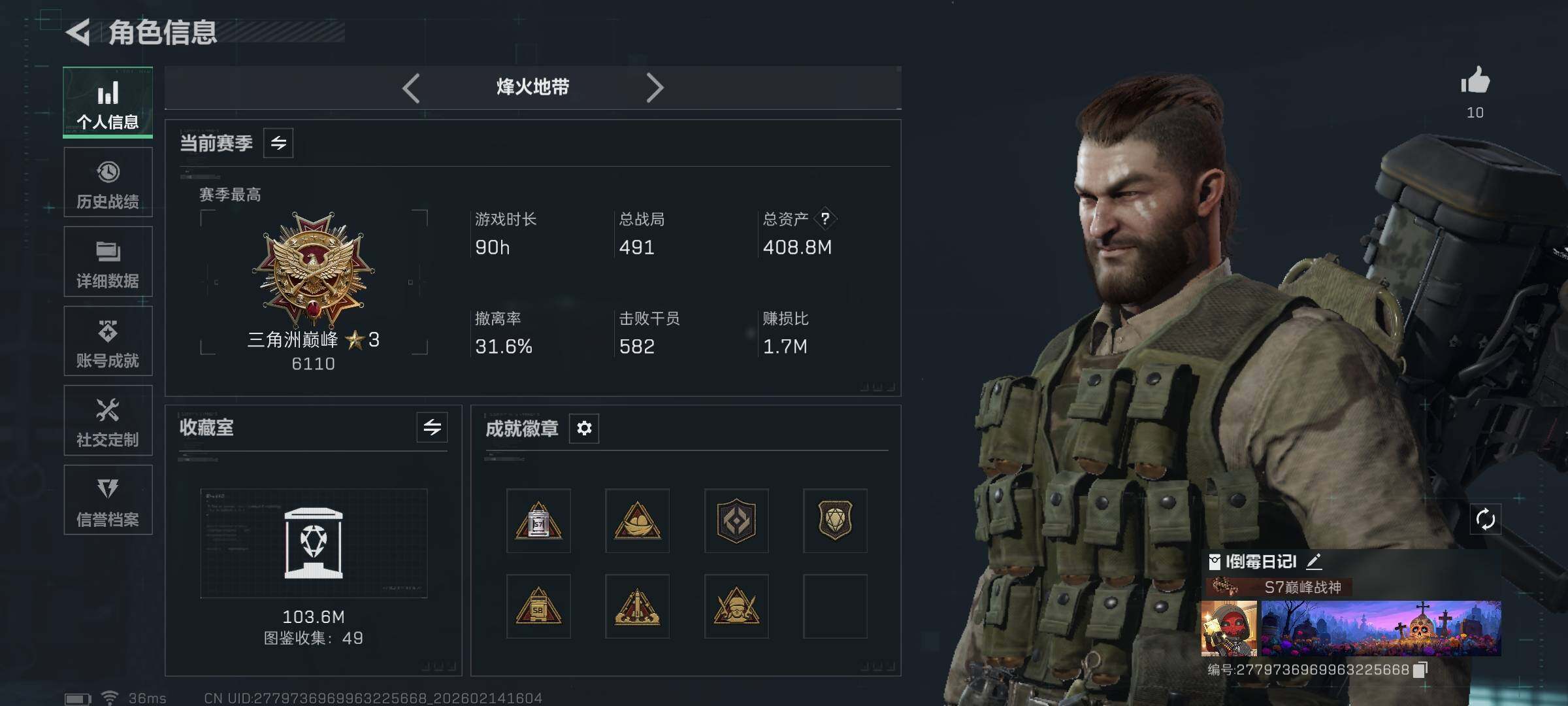
Task: Open achievement badge settings gear
Action: pyautogui.click(x=584, y=428)
